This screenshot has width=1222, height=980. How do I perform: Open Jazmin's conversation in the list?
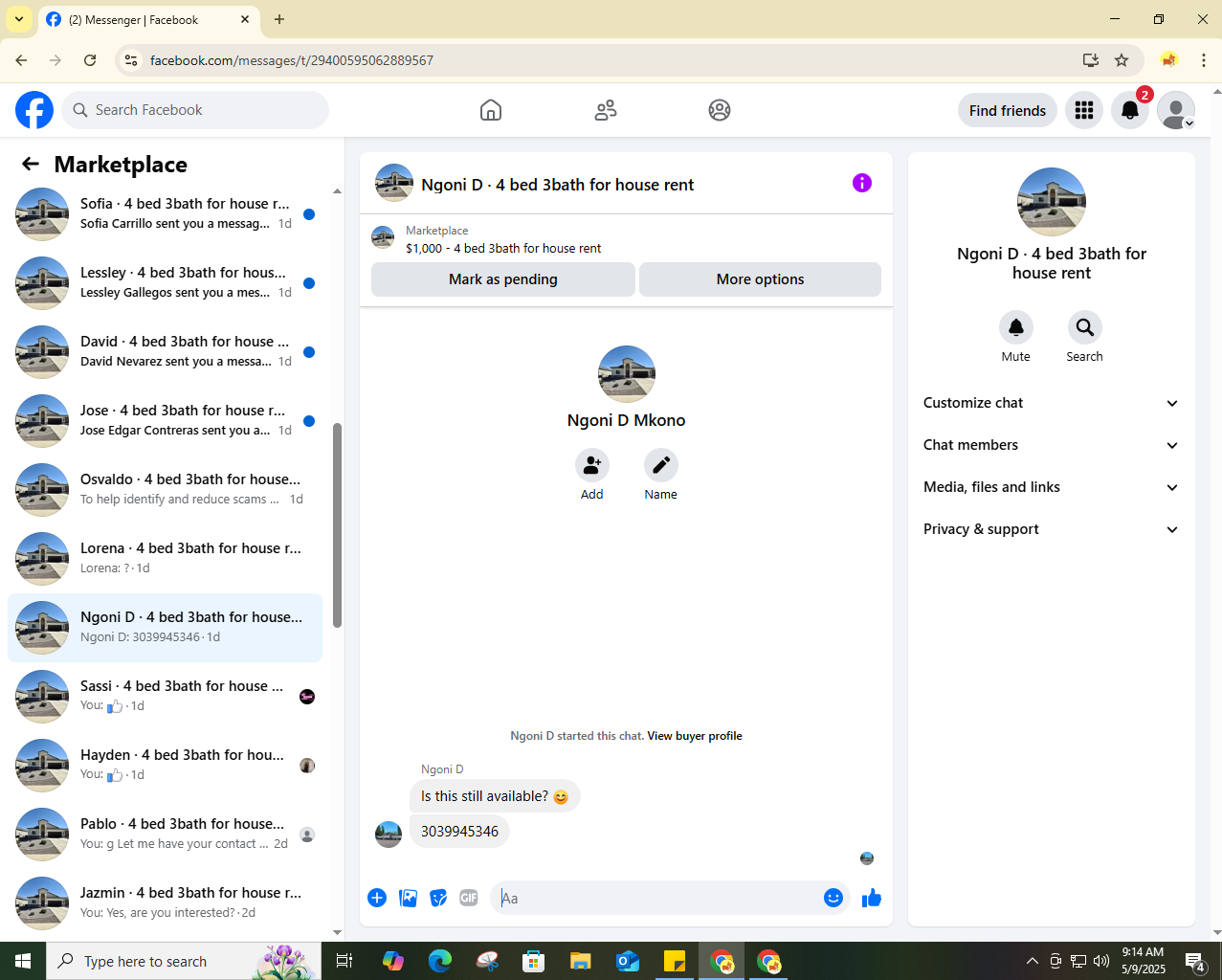click(x=165, y=903)
